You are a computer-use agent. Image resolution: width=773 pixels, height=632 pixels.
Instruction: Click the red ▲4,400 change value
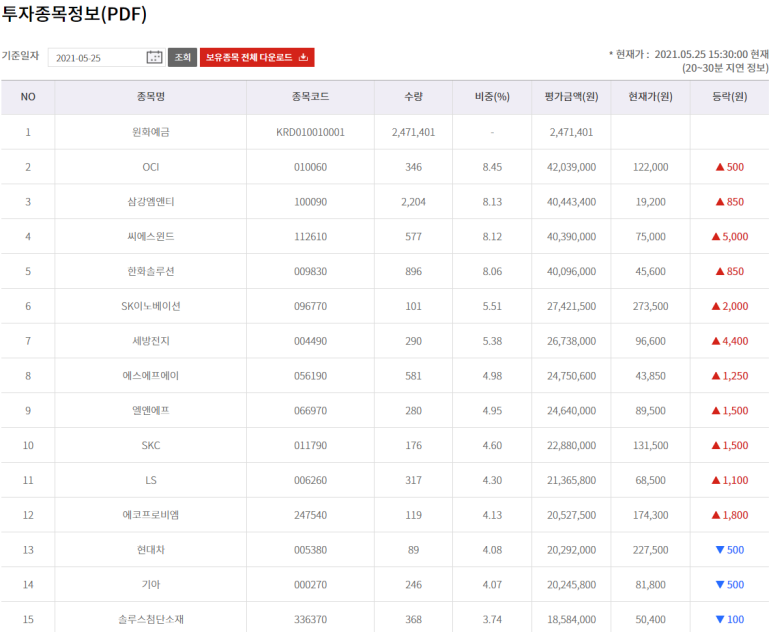coord(730,341)
